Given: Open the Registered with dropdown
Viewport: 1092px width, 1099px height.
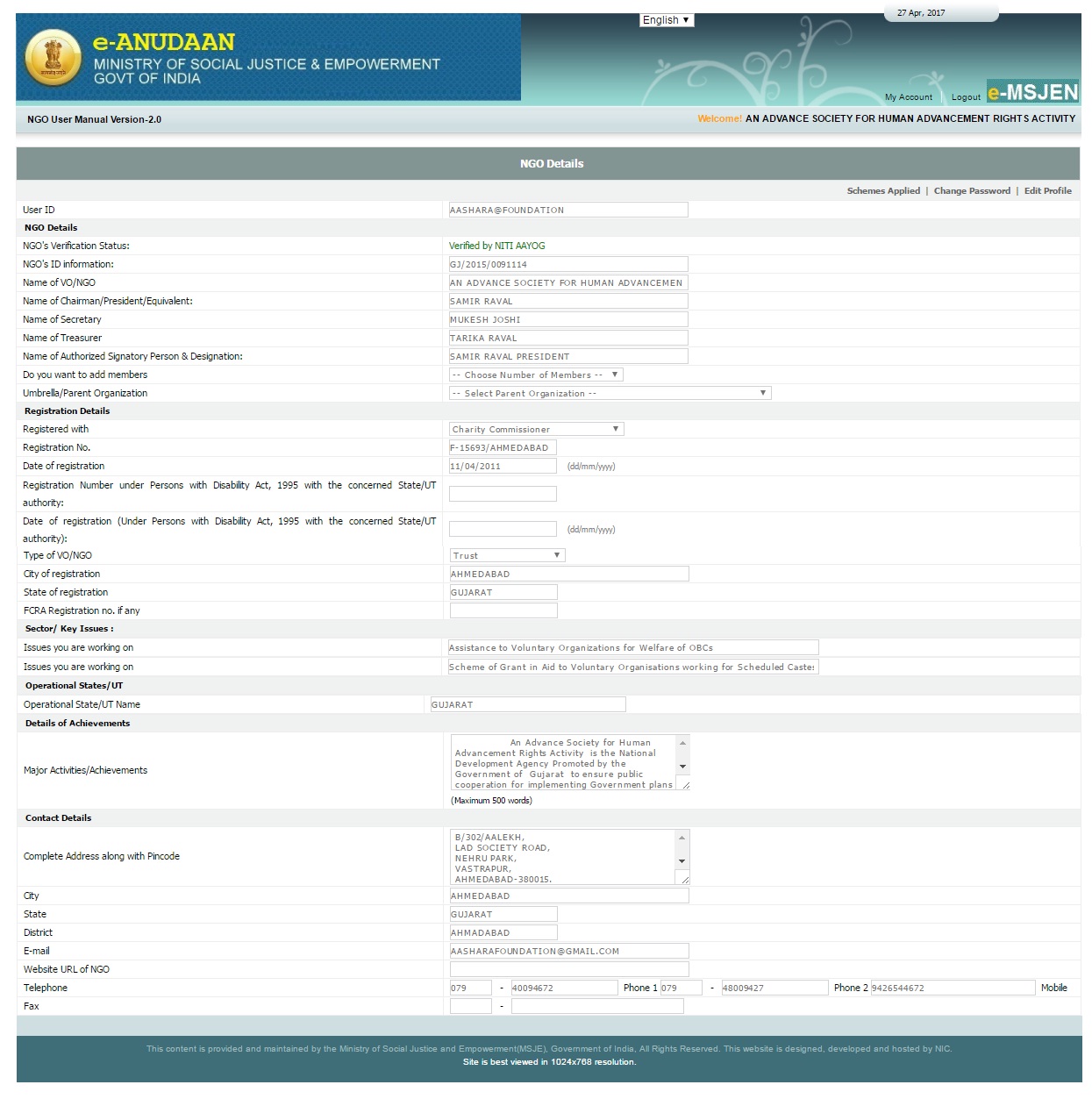Looking at the screenshot, I should (536, 429).
